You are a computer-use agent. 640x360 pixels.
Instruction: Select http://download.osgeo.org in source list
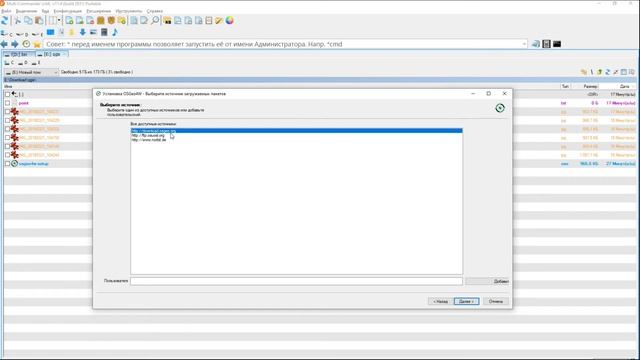(x=296, y=131)
